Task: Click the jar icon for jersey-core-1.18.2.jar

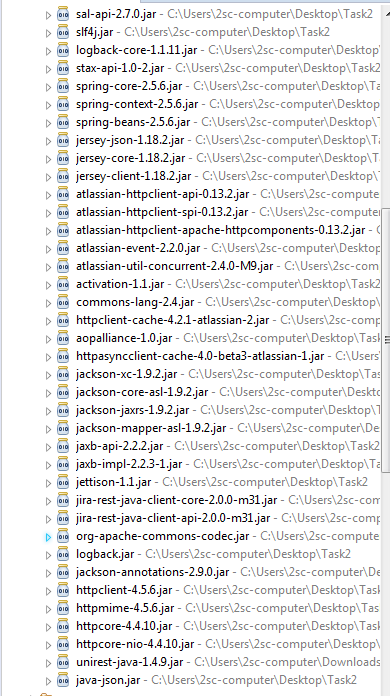Action: click(x=63, y=158)
